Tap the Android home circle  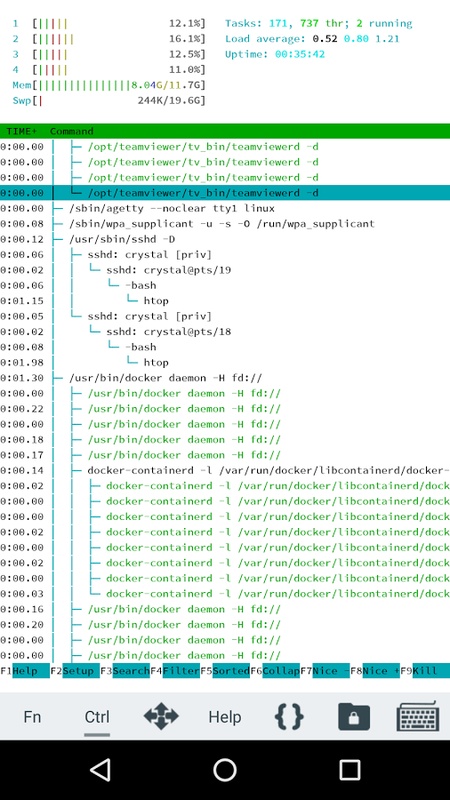tap(225, 769)
